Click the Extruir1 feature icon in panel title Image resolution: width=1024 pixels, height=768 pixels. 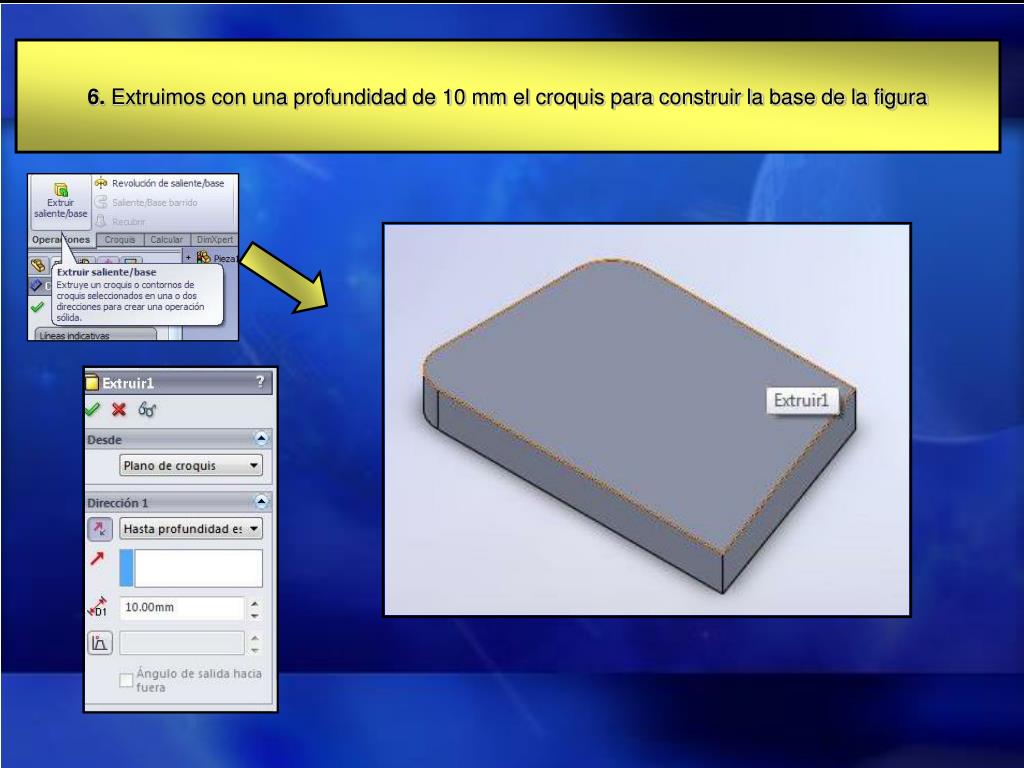point(92,383)
